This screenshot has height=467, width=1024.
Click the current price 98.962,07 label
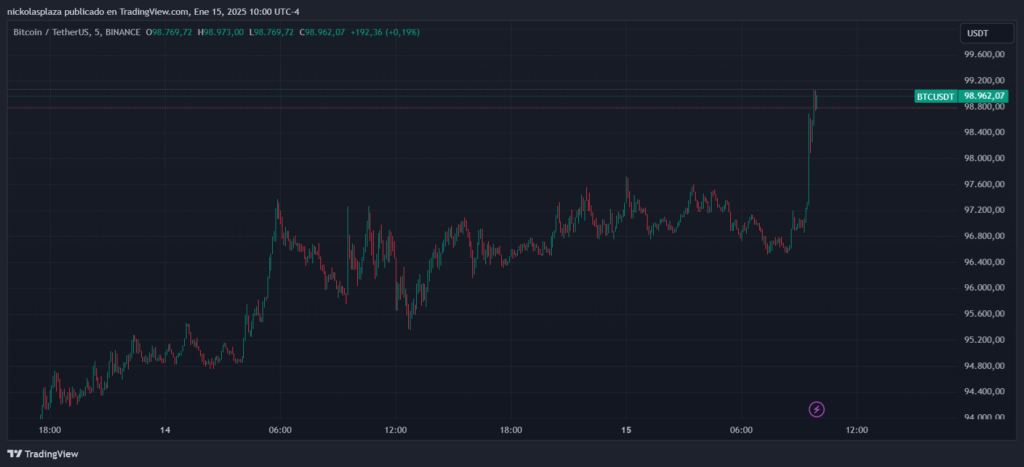pyautogui.click(x=984, y=96)
